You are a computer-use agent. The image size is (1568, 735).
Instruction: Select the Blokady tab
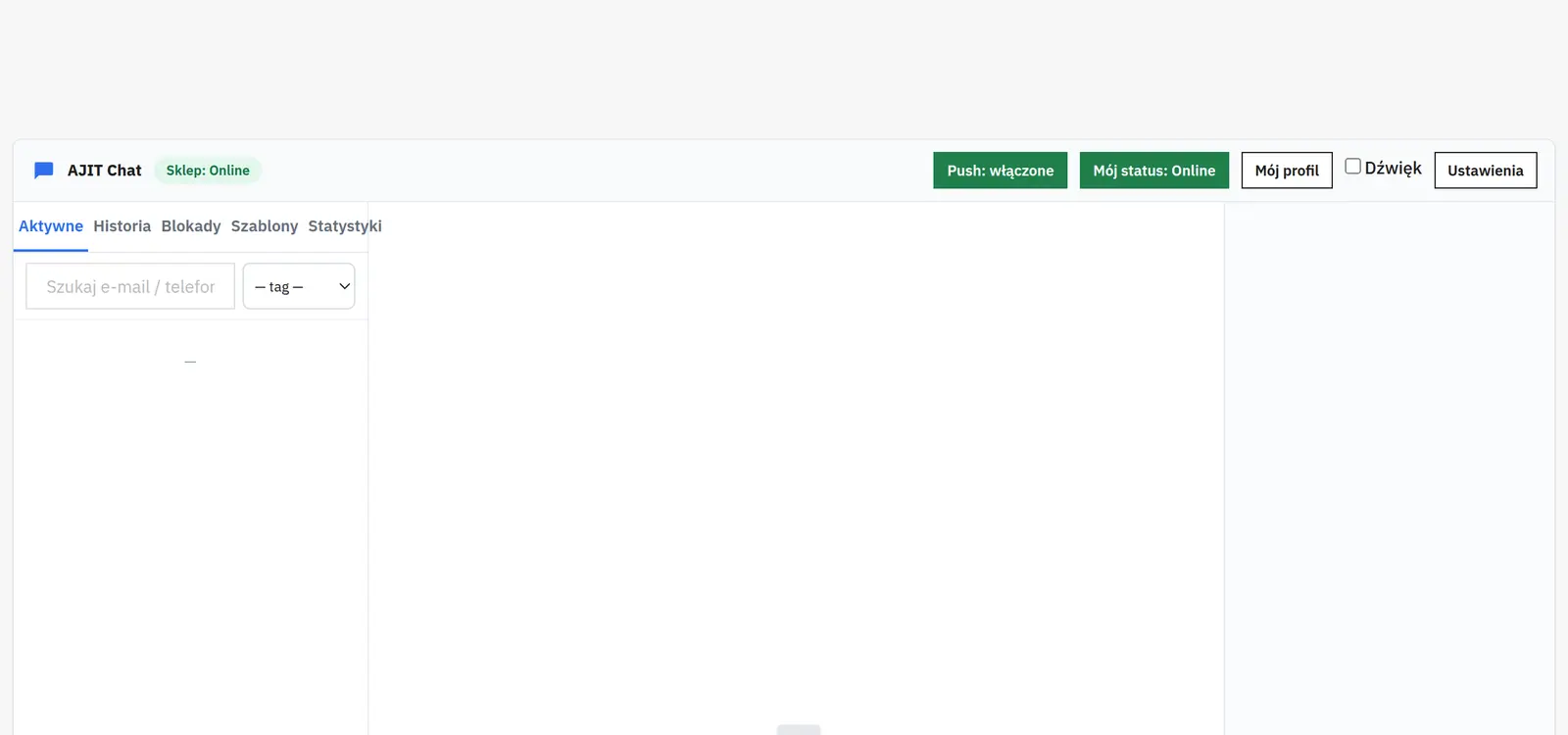point(191,226)
